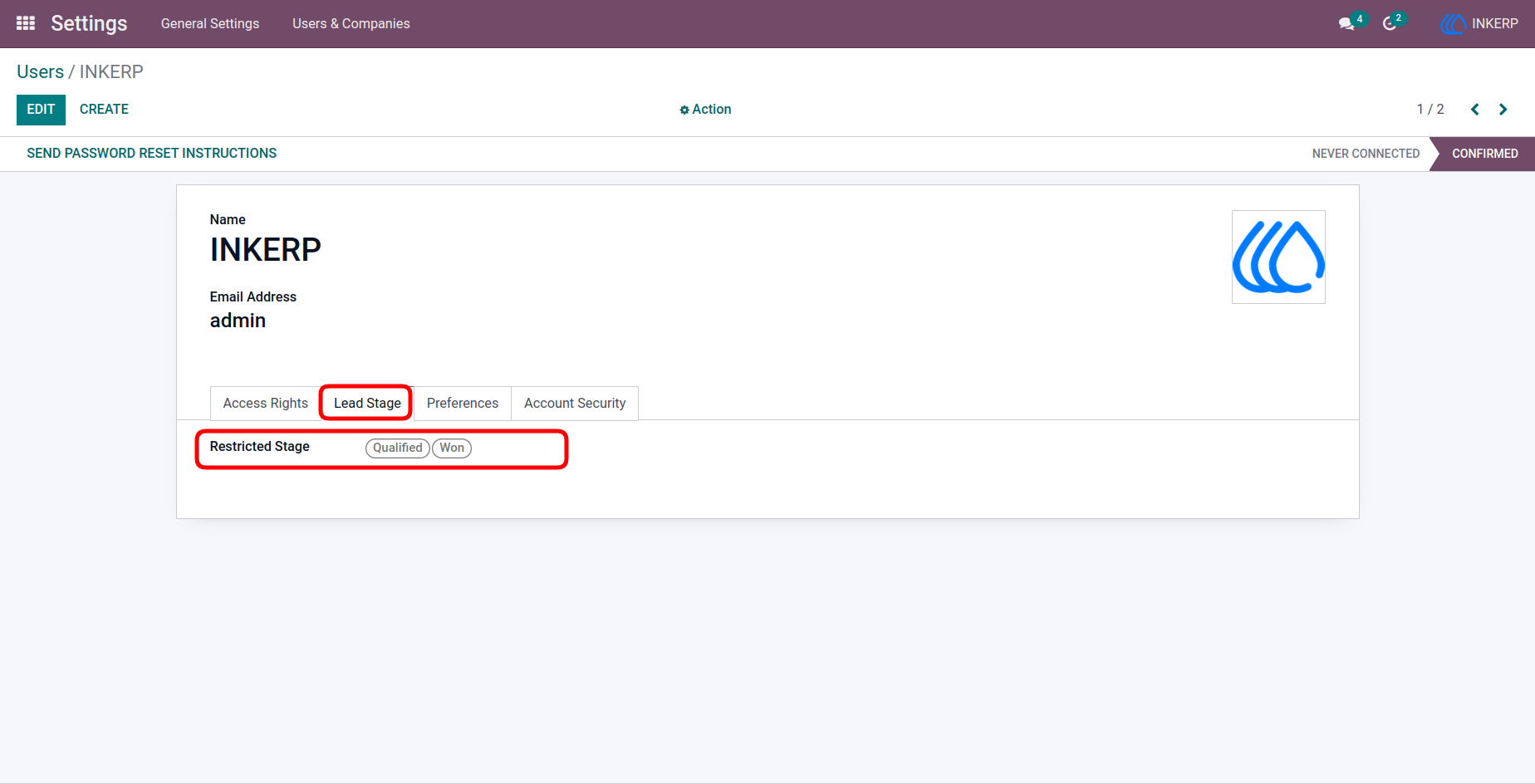Click the CREATE button
This screenshot has width=1535, height=784.
pyautogui.click(x=104, y=110)
